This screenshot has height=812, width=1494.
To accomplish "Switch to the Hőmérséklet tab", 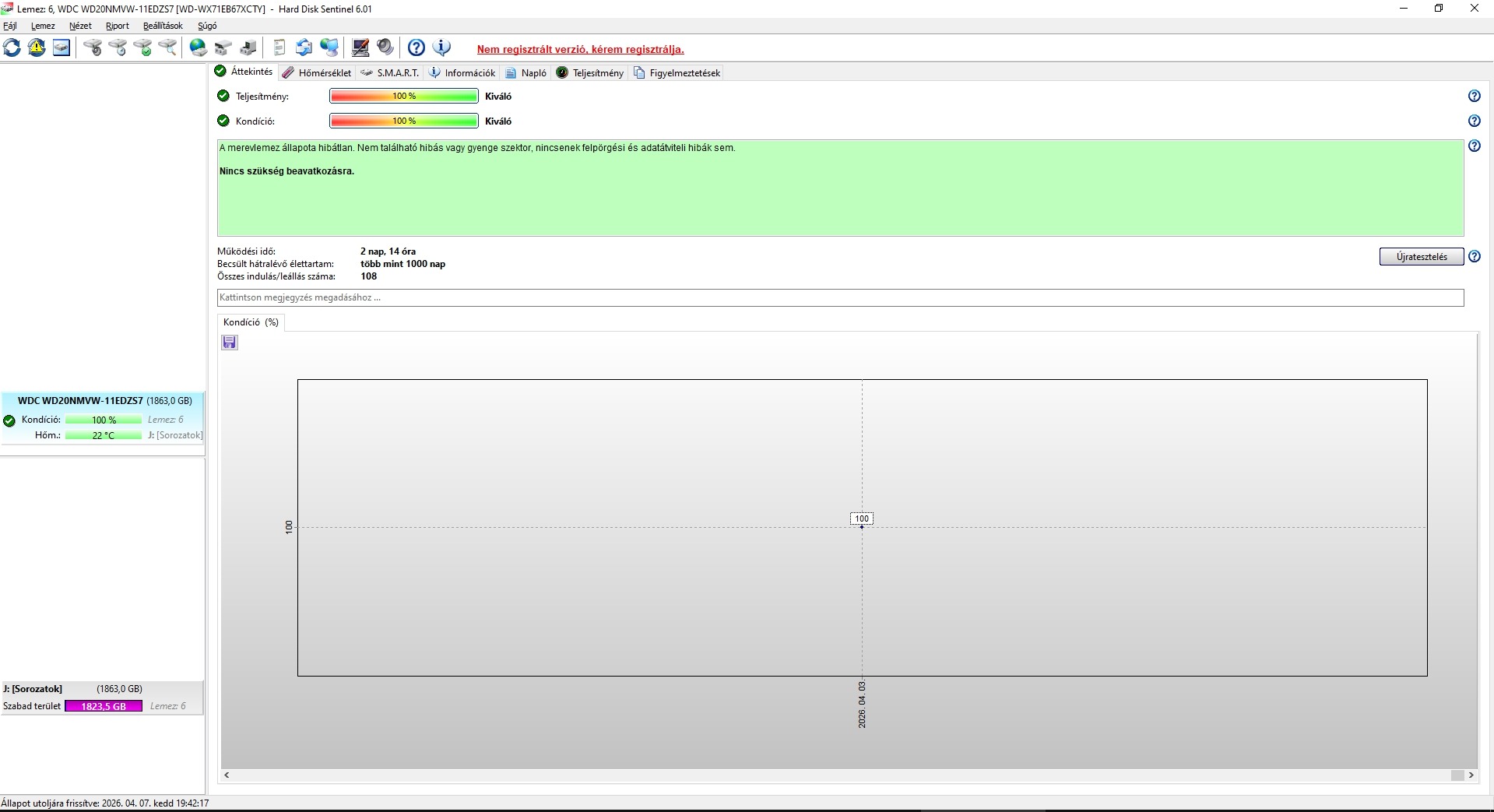I will (317, 72).
